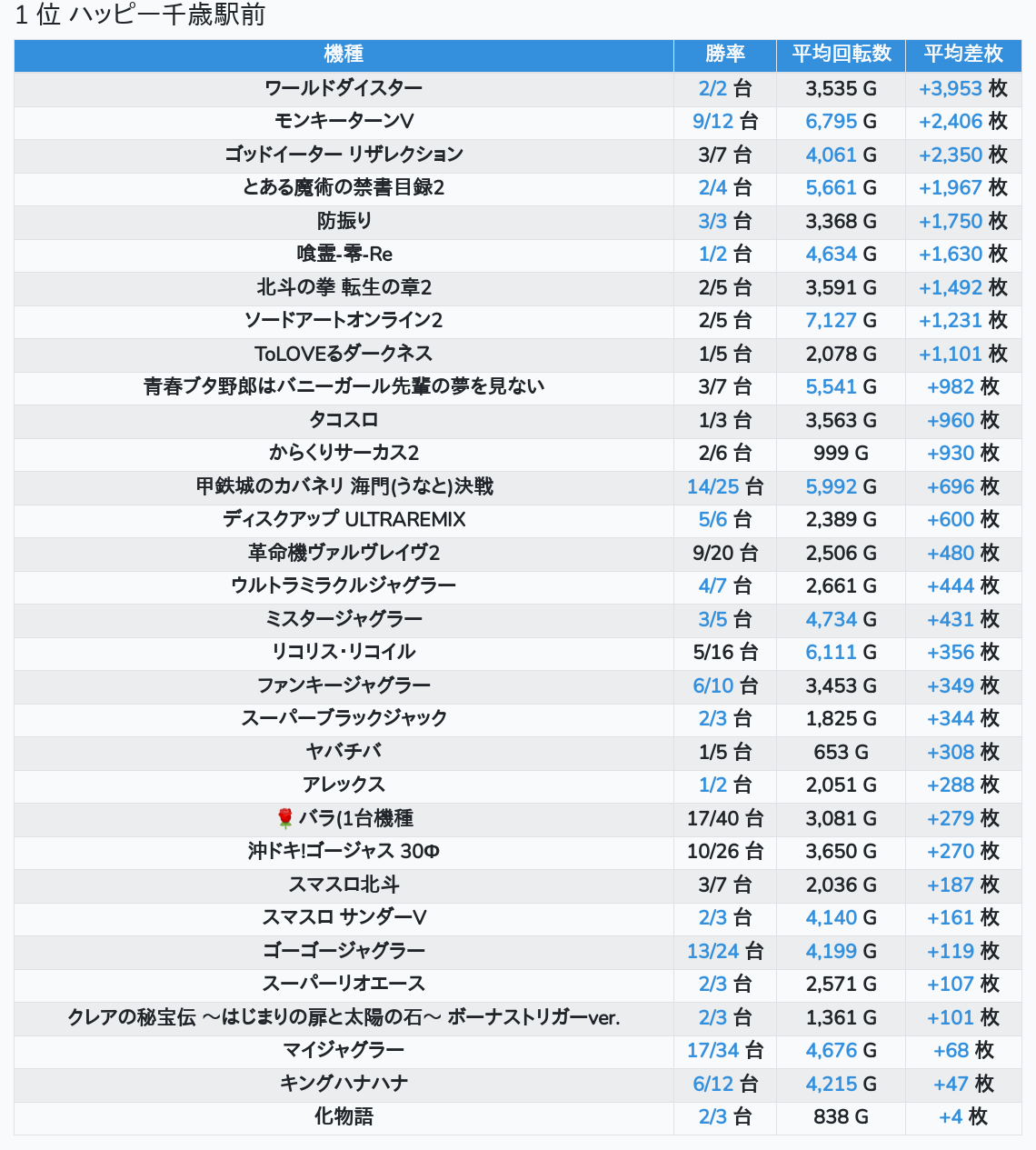Open ゴッドイーター リザレクション entry
This screenshot has height=1150, width=1036.
pyautogui.click(x=344, y=155)
